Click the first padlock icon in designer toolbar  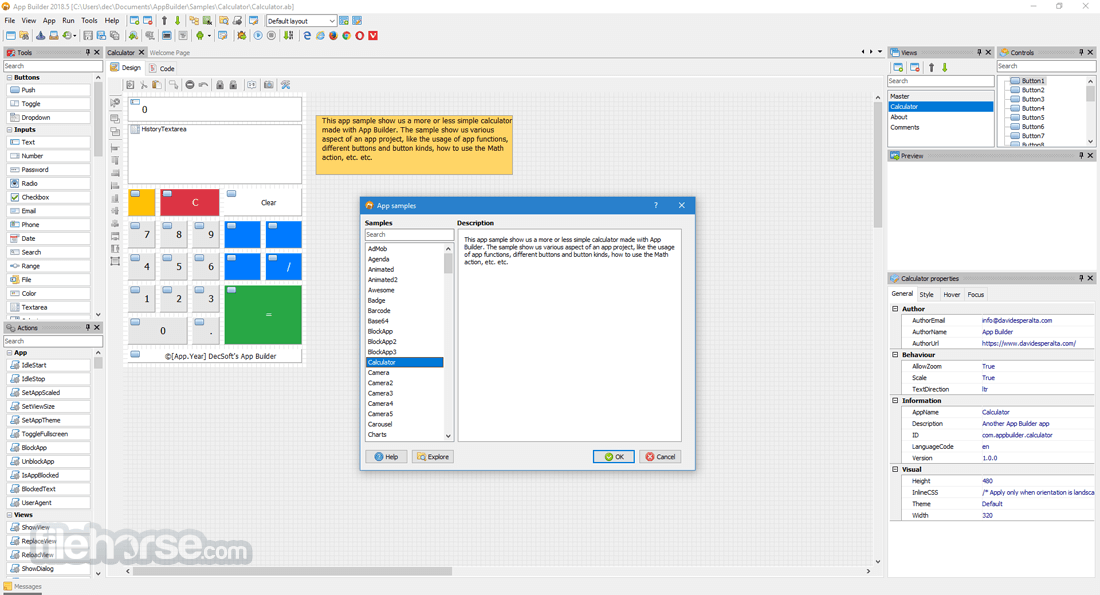(x=220, y=85)
